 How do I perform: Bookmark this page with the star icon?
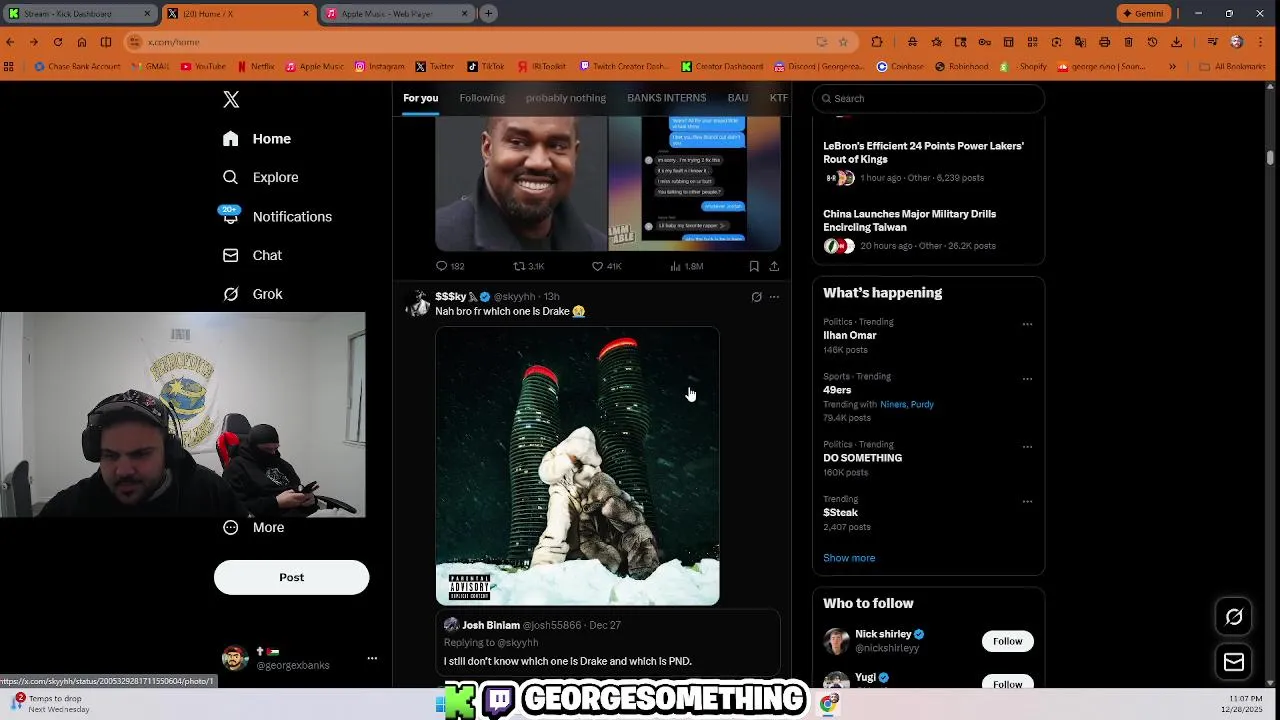(x=843, y=42)
